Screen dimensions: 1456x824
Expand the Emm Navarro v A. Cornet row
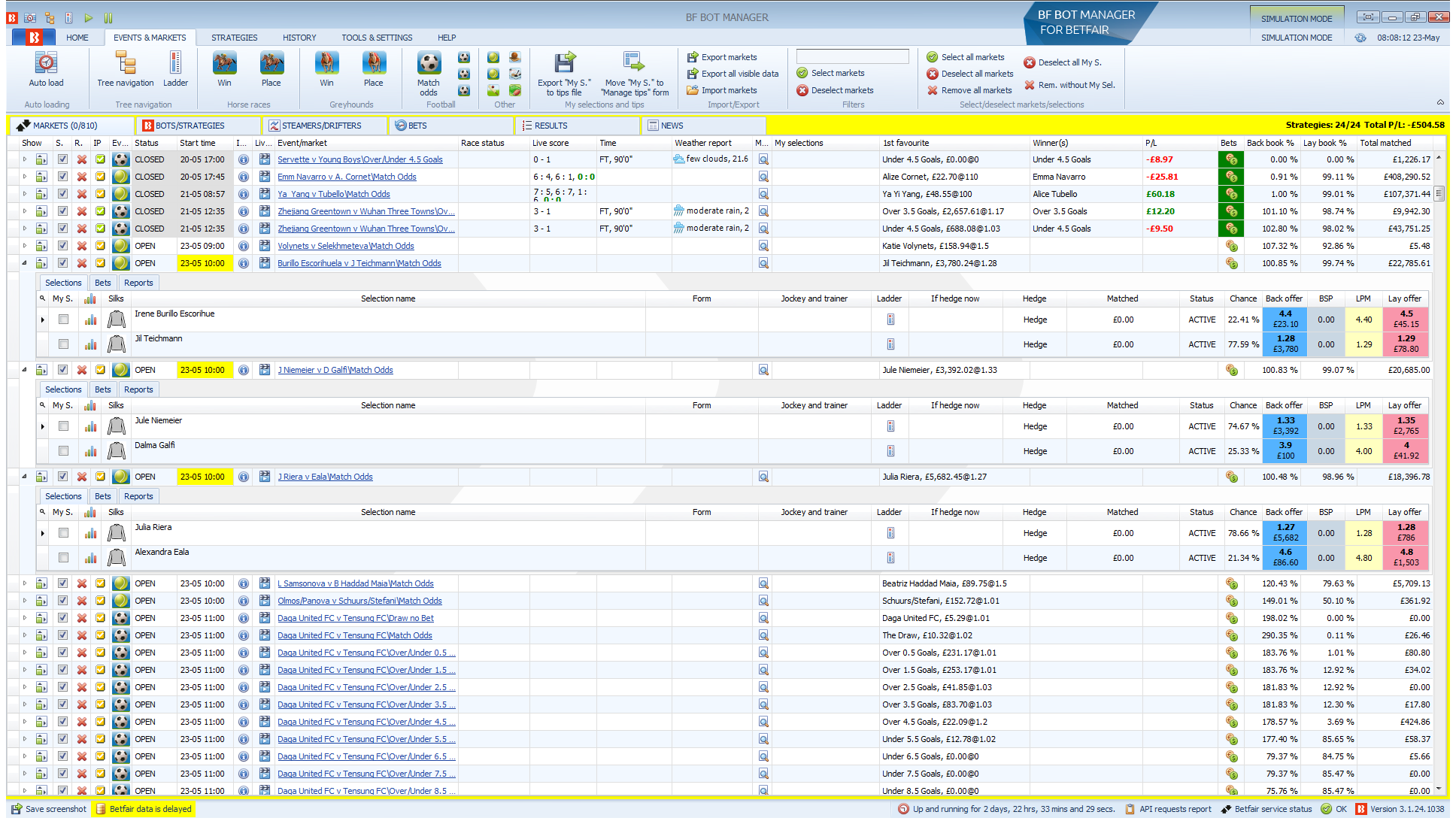(24, 177)
